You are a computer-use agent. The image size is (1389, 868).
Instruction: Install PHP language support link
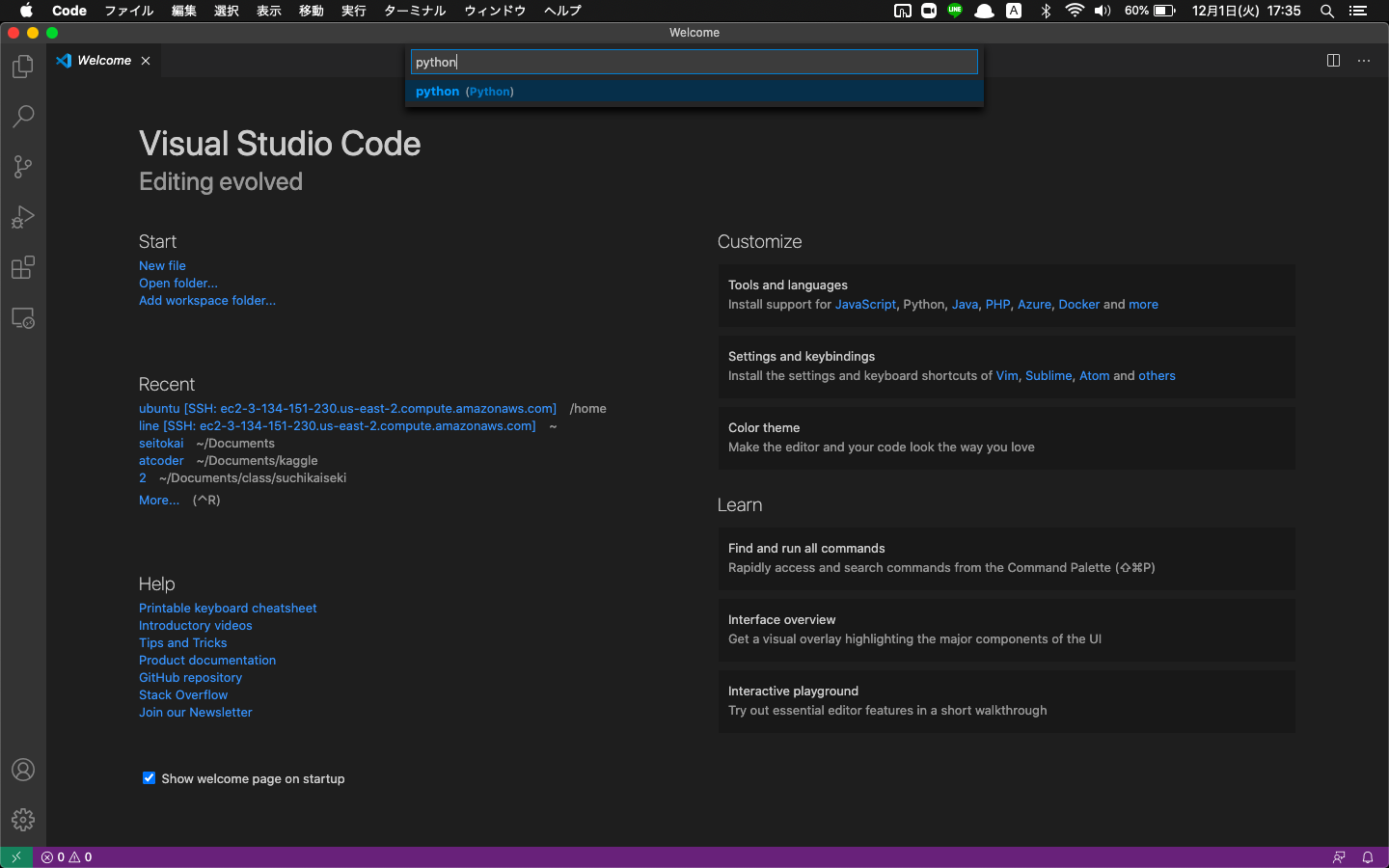tap(997, 305)
